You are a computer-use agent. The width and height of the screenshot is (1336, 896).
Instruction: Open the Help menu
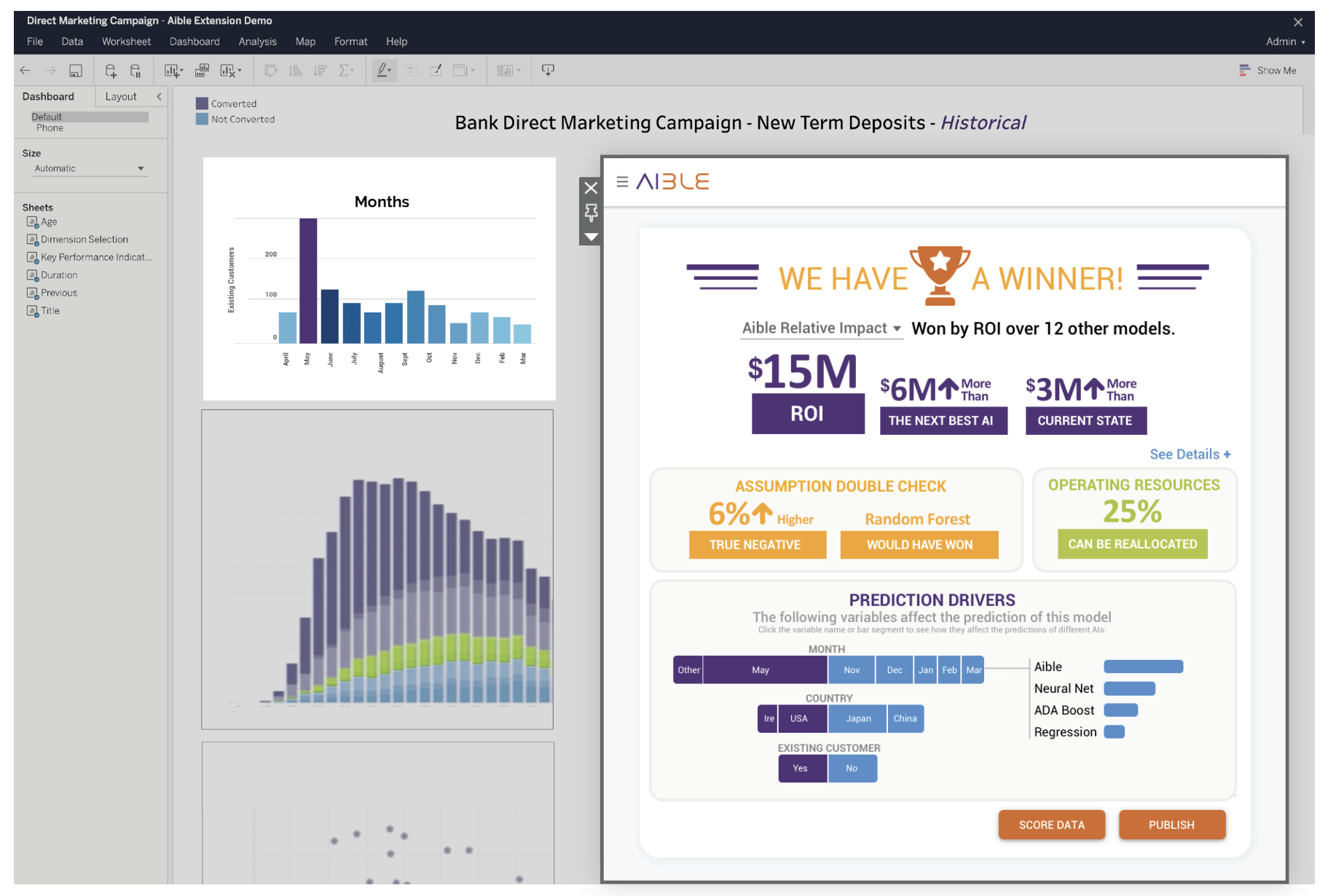coord(396,42)
